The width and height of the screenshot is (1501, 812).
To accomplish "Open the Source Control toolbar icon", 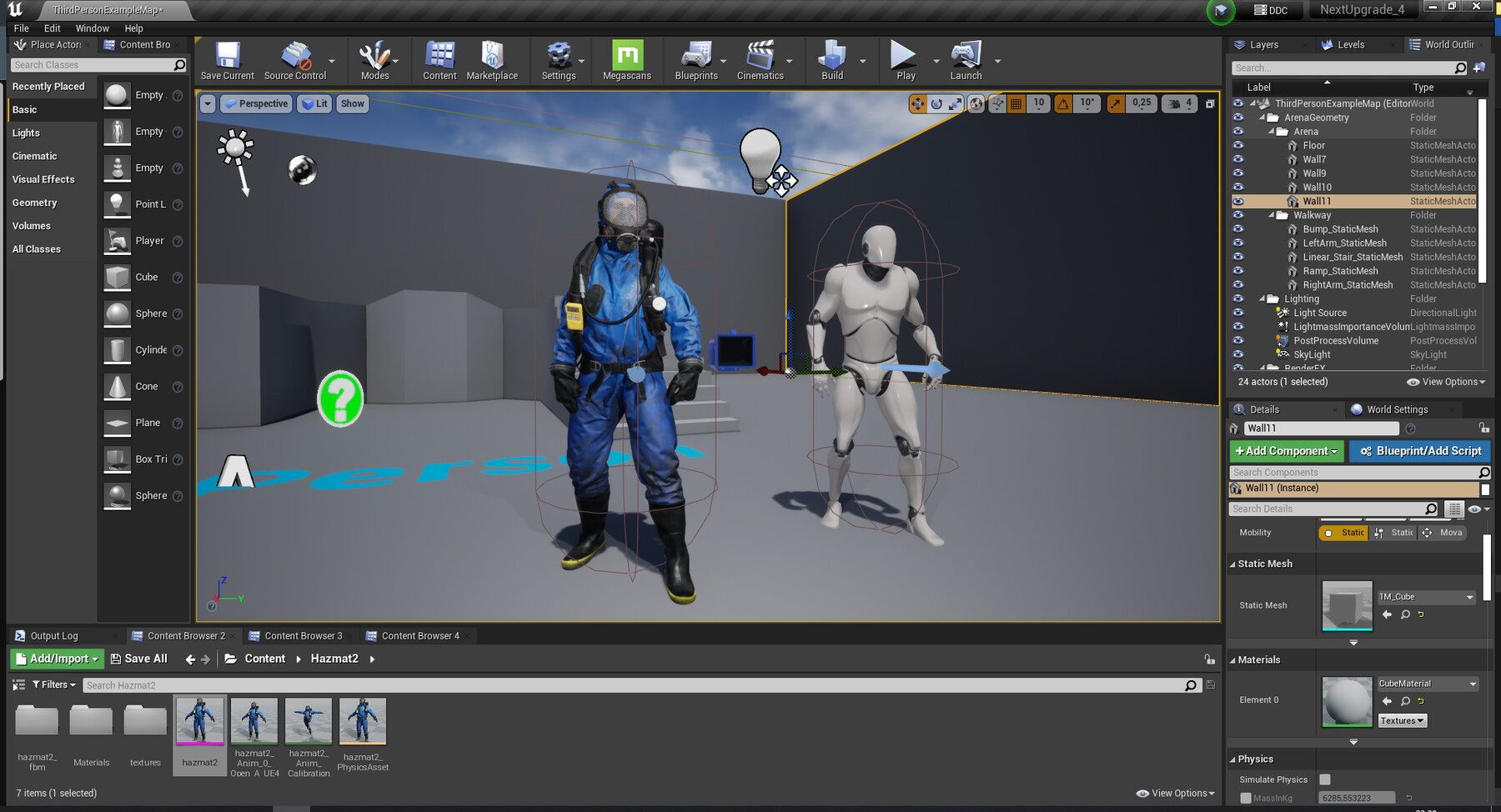I will click(295, 60).
